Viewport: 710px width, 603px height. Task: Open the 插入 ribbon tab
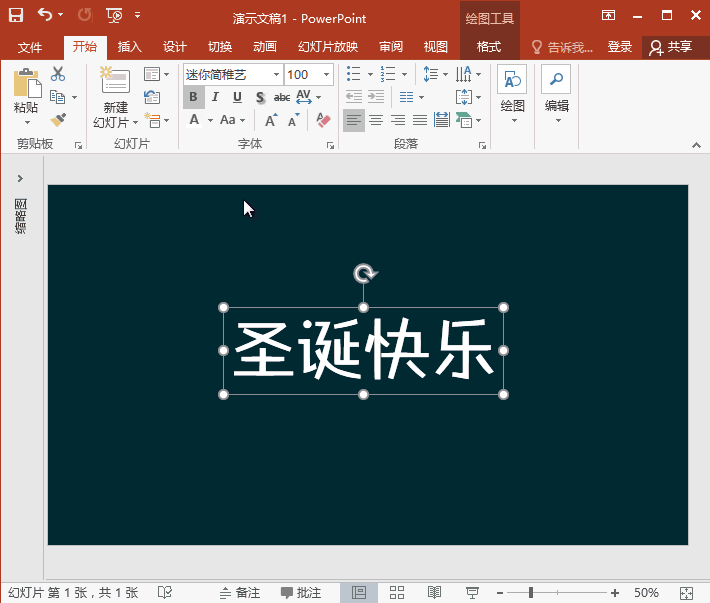[130, 47]
